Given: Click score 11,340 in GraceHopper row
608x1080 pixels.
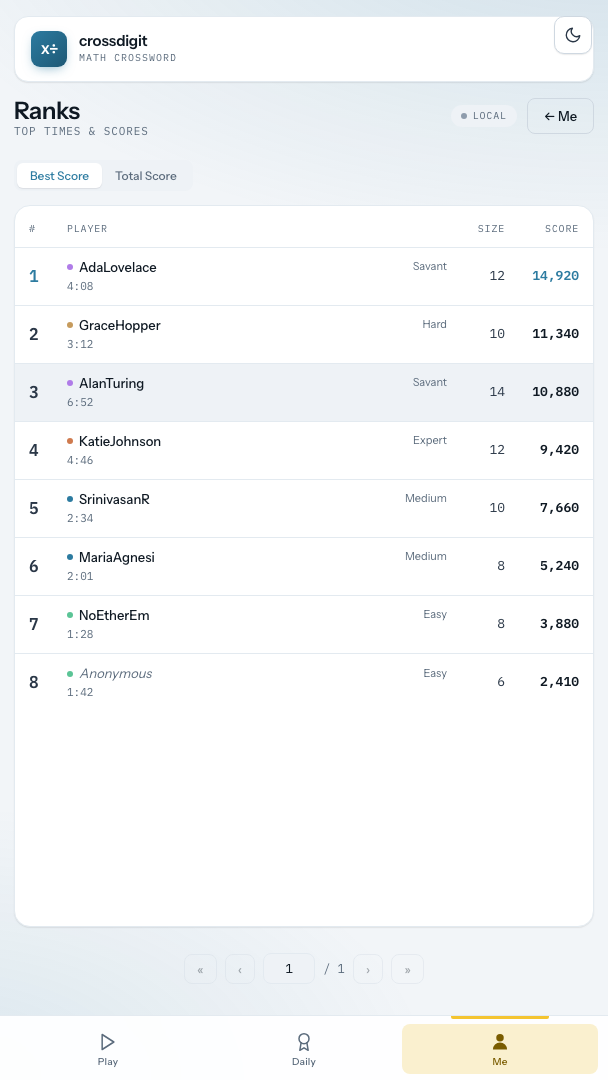Looking at the screenshot, I should pyautogui.click(x=556, y=333).
